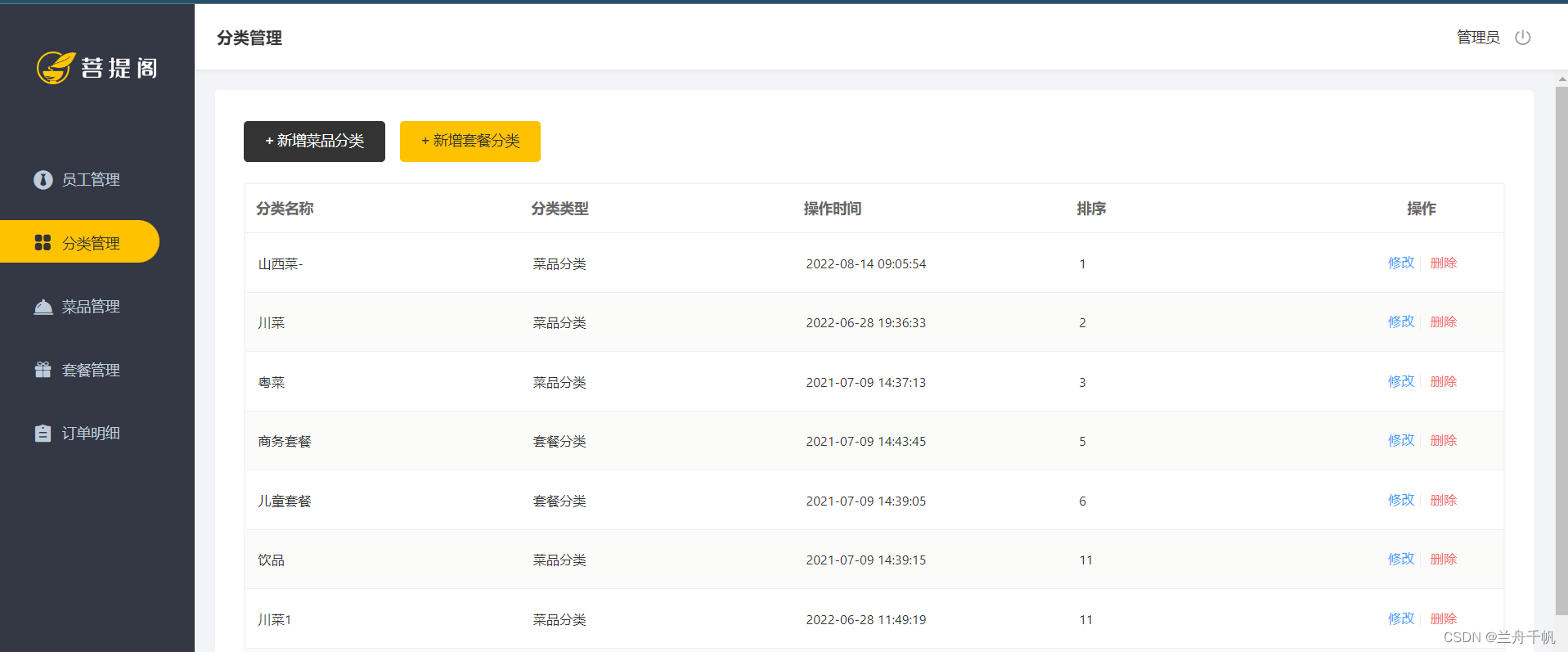Click the 分类管理 page title

249,38
